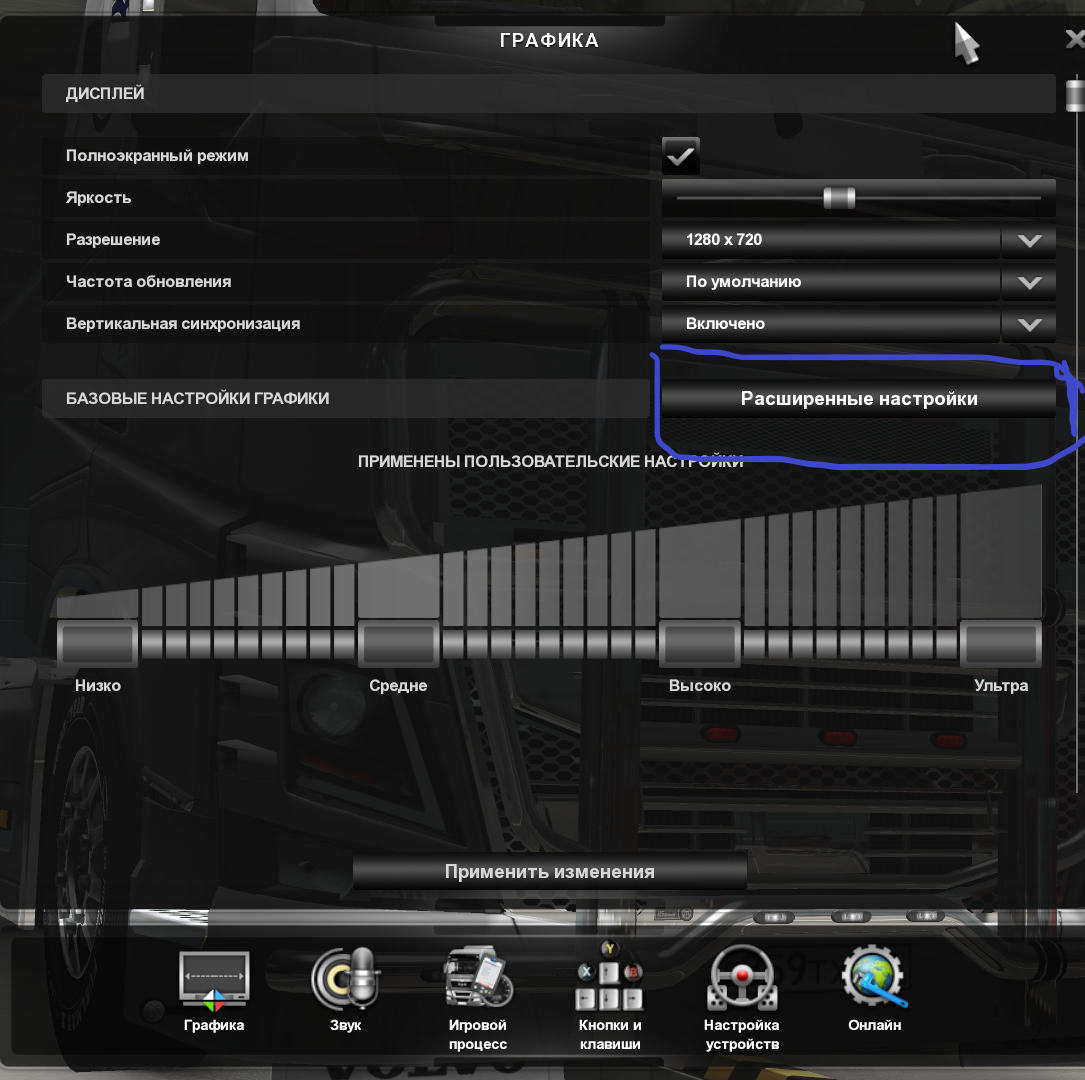Click the ПРИМЕНЕНЫ ПОЛЬЗОВАТЕЛЬСКИЕ НАСТРОЙКИ text
The height and width of the screenshot is (1080, 1085).
(551, 461)
